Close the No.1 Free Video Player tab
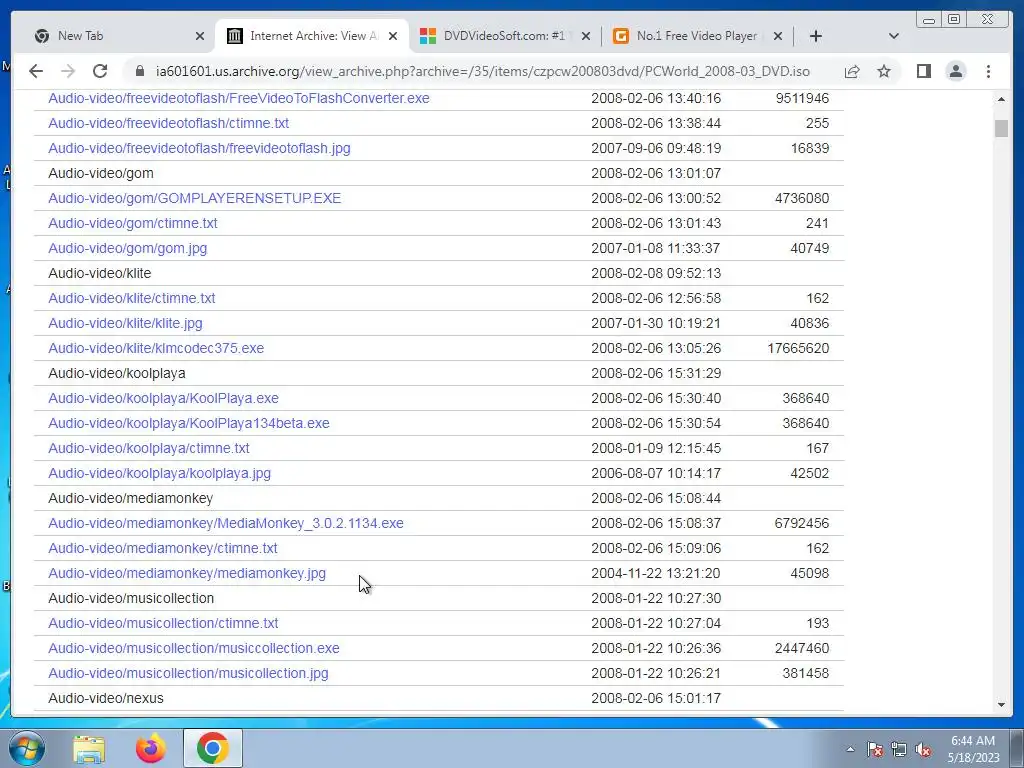This screenshot has height=768, width=1024. pyautogui.click(x=778, y=37)
